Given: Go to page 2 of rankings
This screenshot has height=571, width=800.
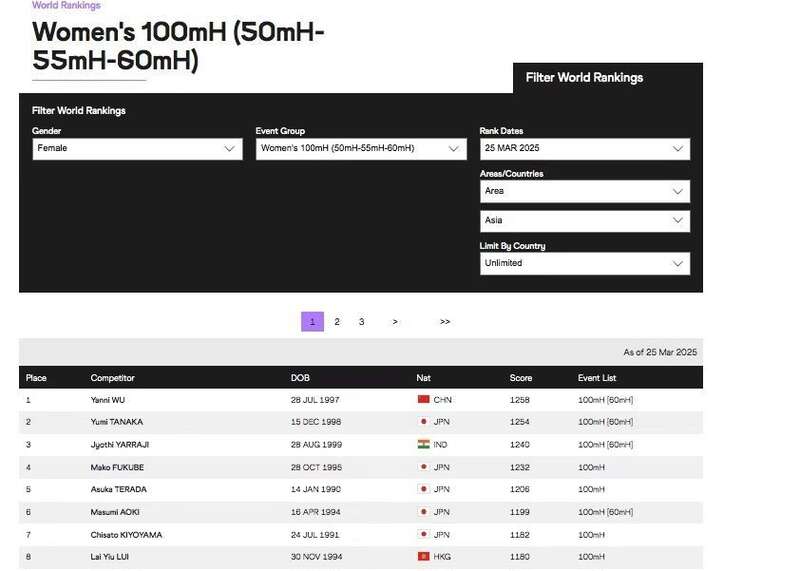Looking at the screenshot, I should coord(337,322).
